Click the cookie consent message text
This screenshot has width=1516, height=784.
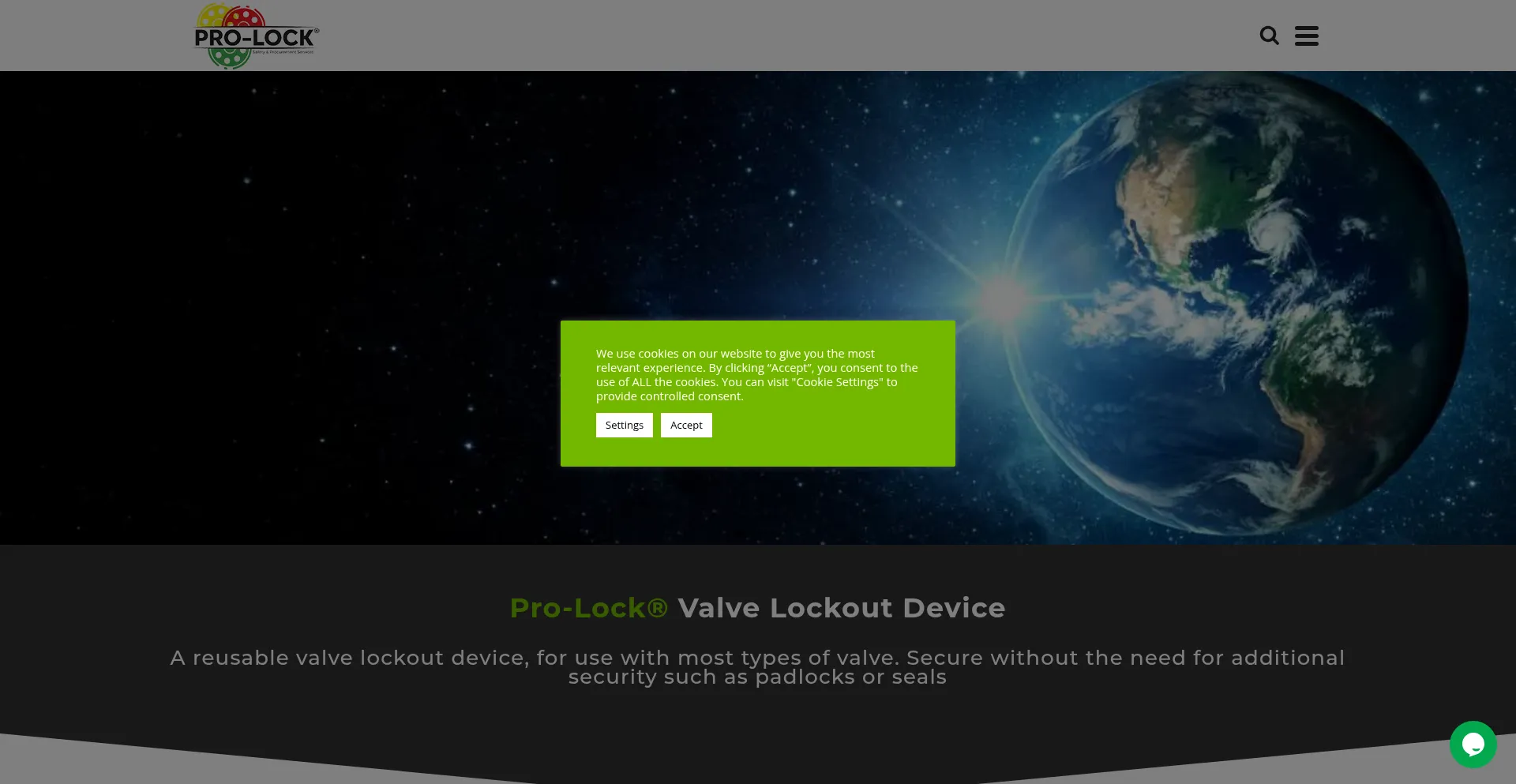(756, 375)
